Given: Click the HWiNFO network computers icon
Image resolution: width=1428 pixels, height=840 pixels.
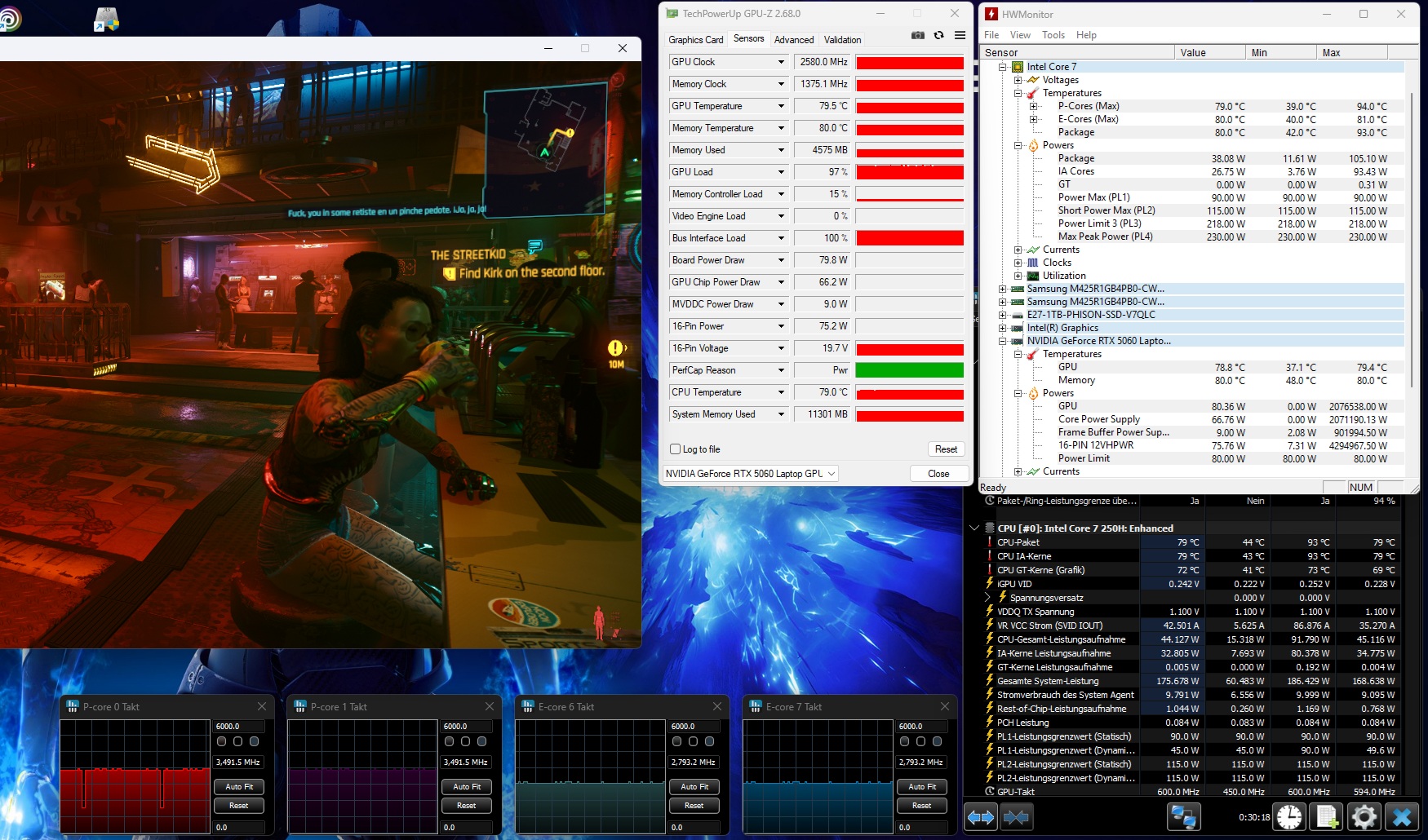Looking at the screenshot, I should [x=1183, y=817].
